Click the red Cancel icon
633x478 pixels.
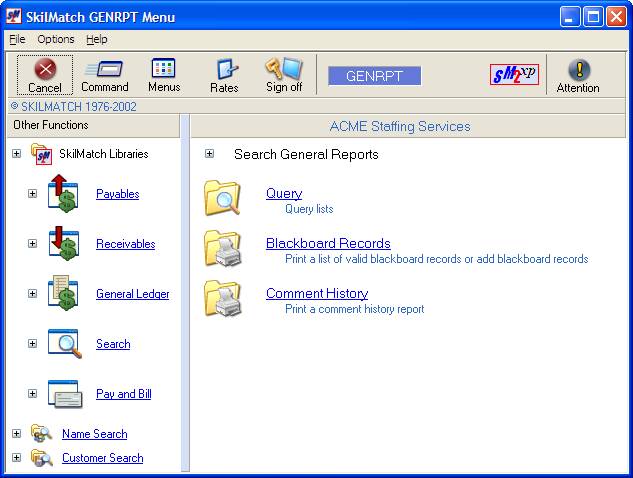pos(45,69)
